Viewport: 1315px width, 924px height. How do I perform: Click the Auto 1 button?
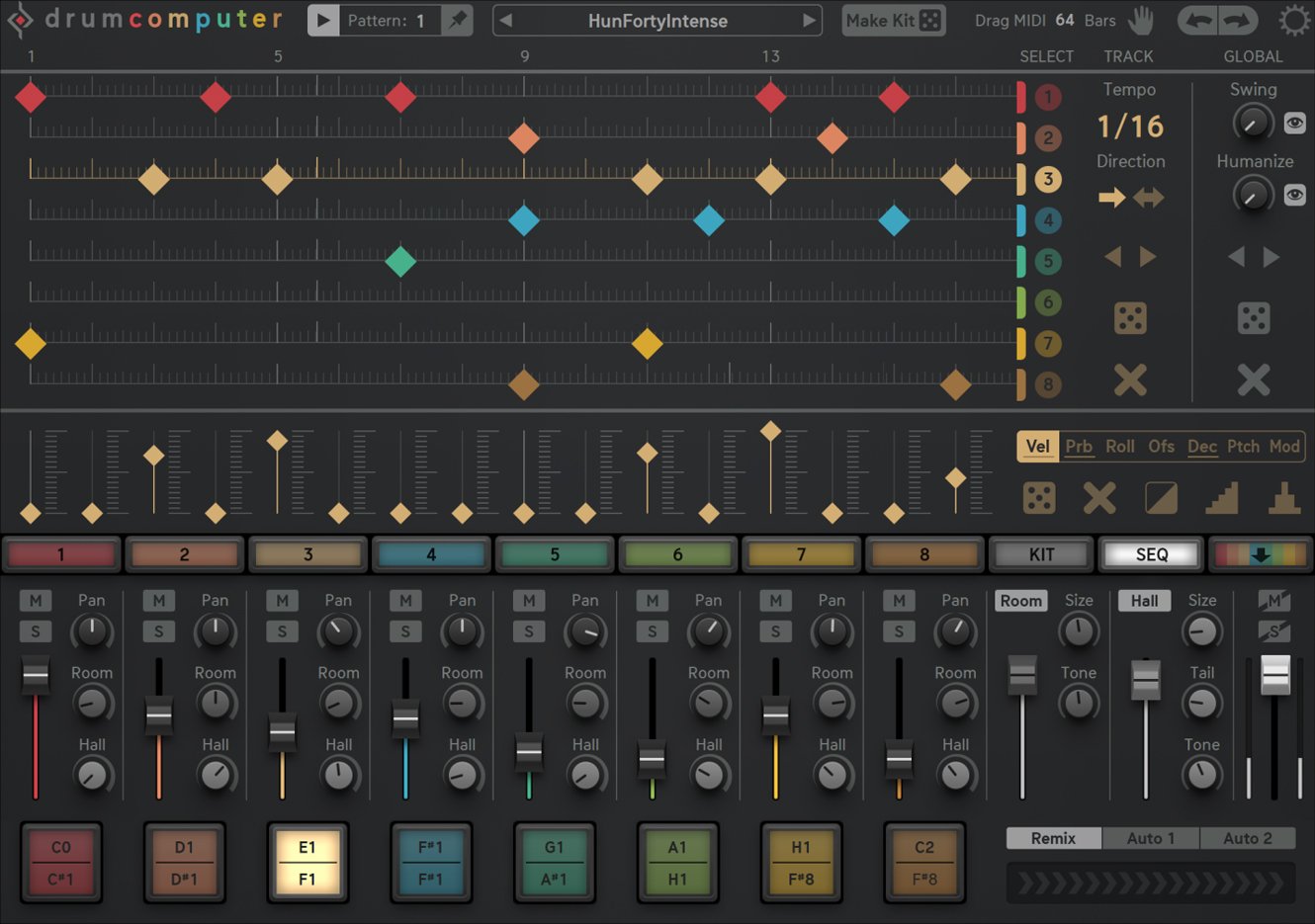(x=1150, y=838)
